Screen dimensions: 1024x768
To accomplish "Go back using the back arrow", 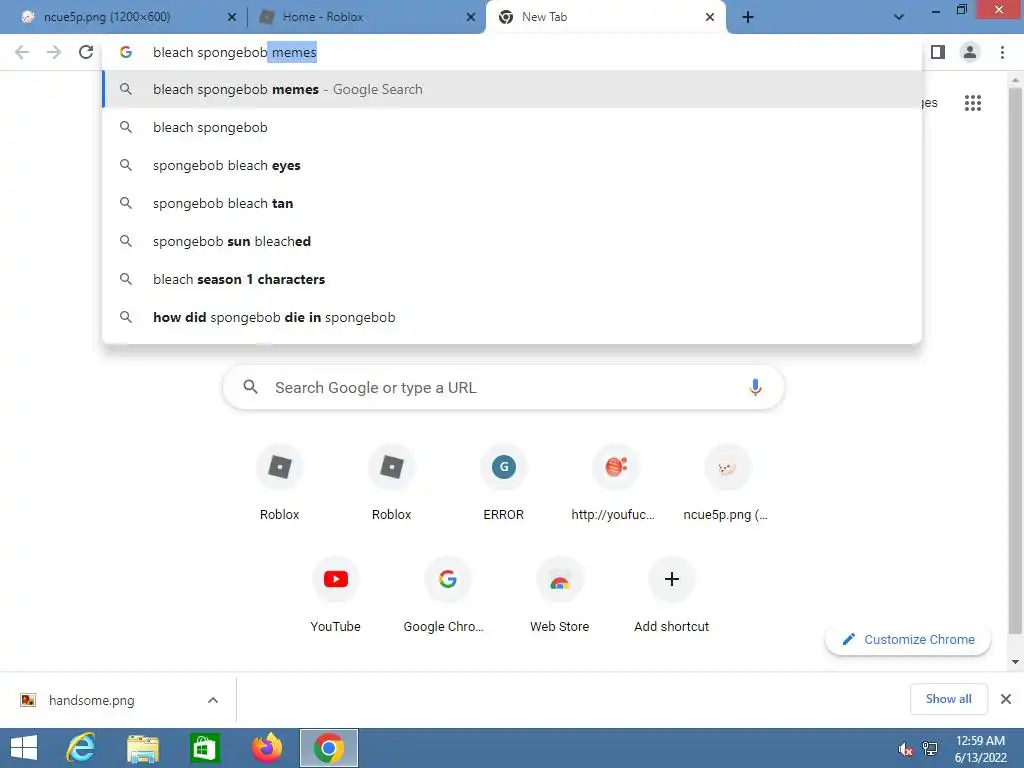I will [x=22, y=52].
